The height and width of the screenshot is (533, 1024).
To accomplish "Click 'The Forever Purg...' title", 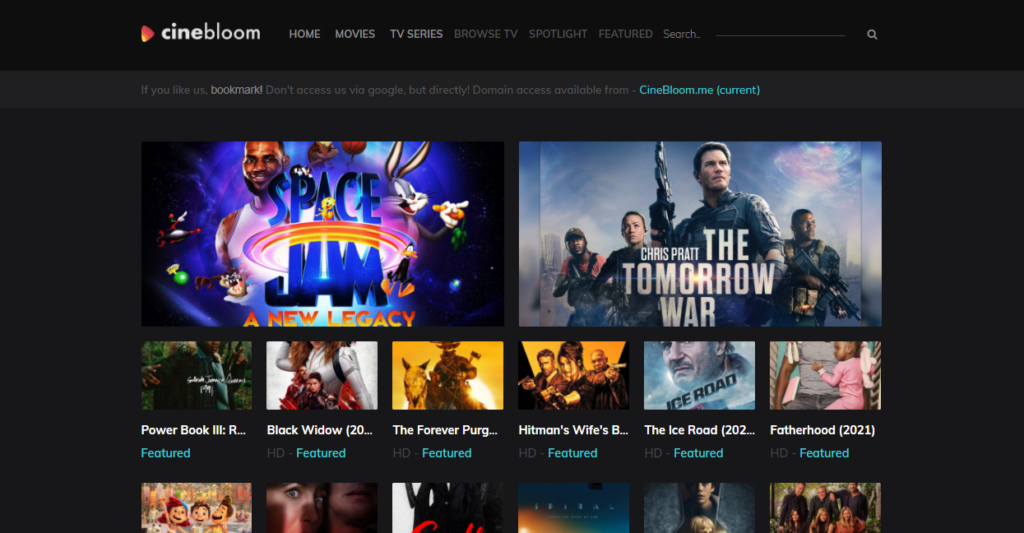I will (x=445, y=430).
